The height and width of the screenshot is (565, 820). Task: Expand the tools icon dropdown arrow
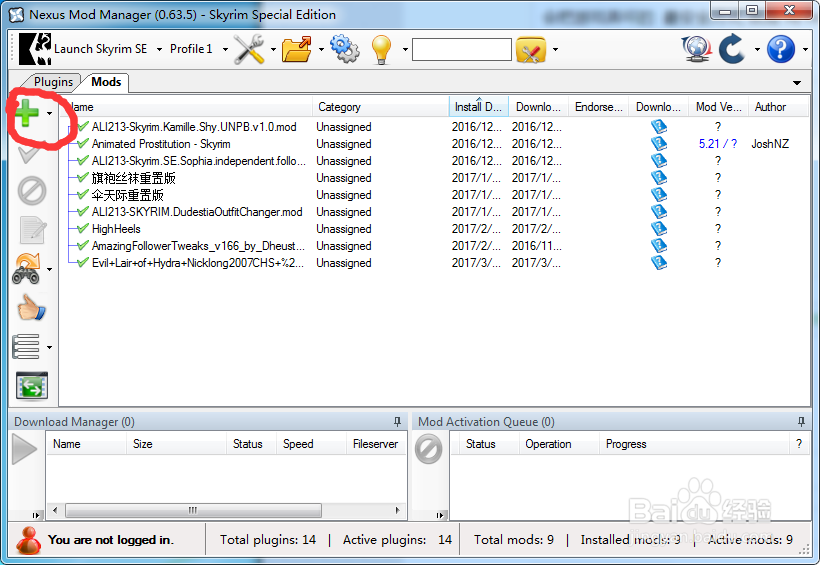(x=273, y=50)
